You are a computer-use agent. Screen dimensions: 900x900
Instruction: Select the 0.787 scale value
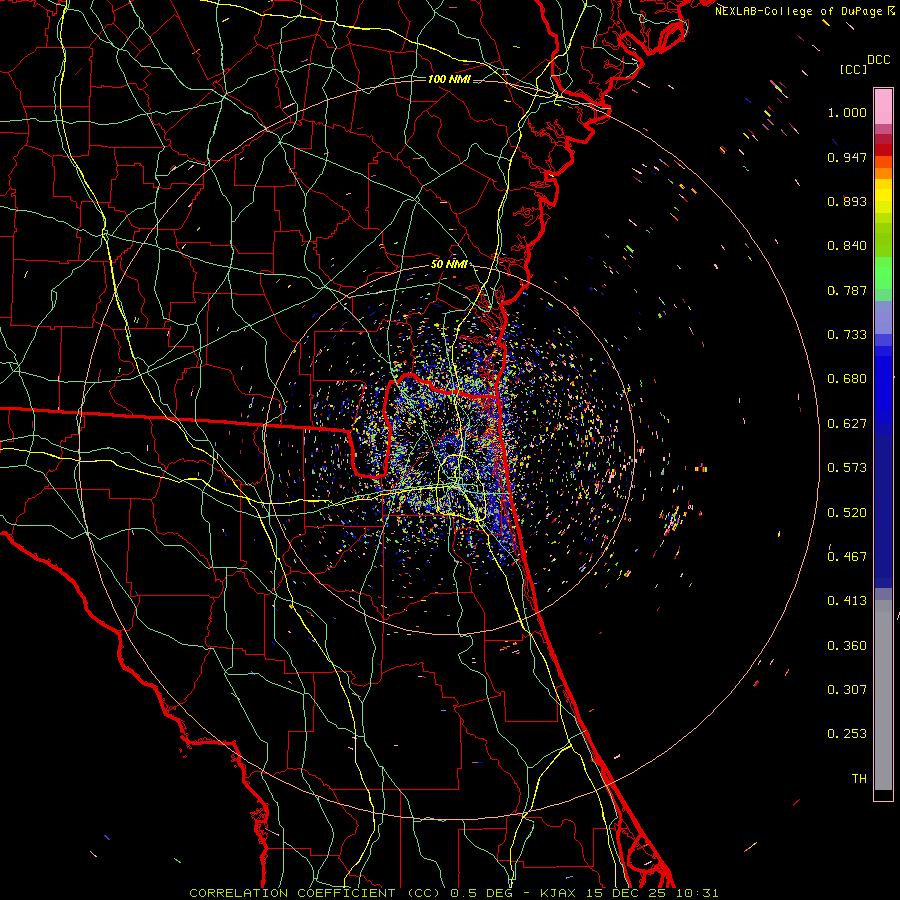click(847, 290)
